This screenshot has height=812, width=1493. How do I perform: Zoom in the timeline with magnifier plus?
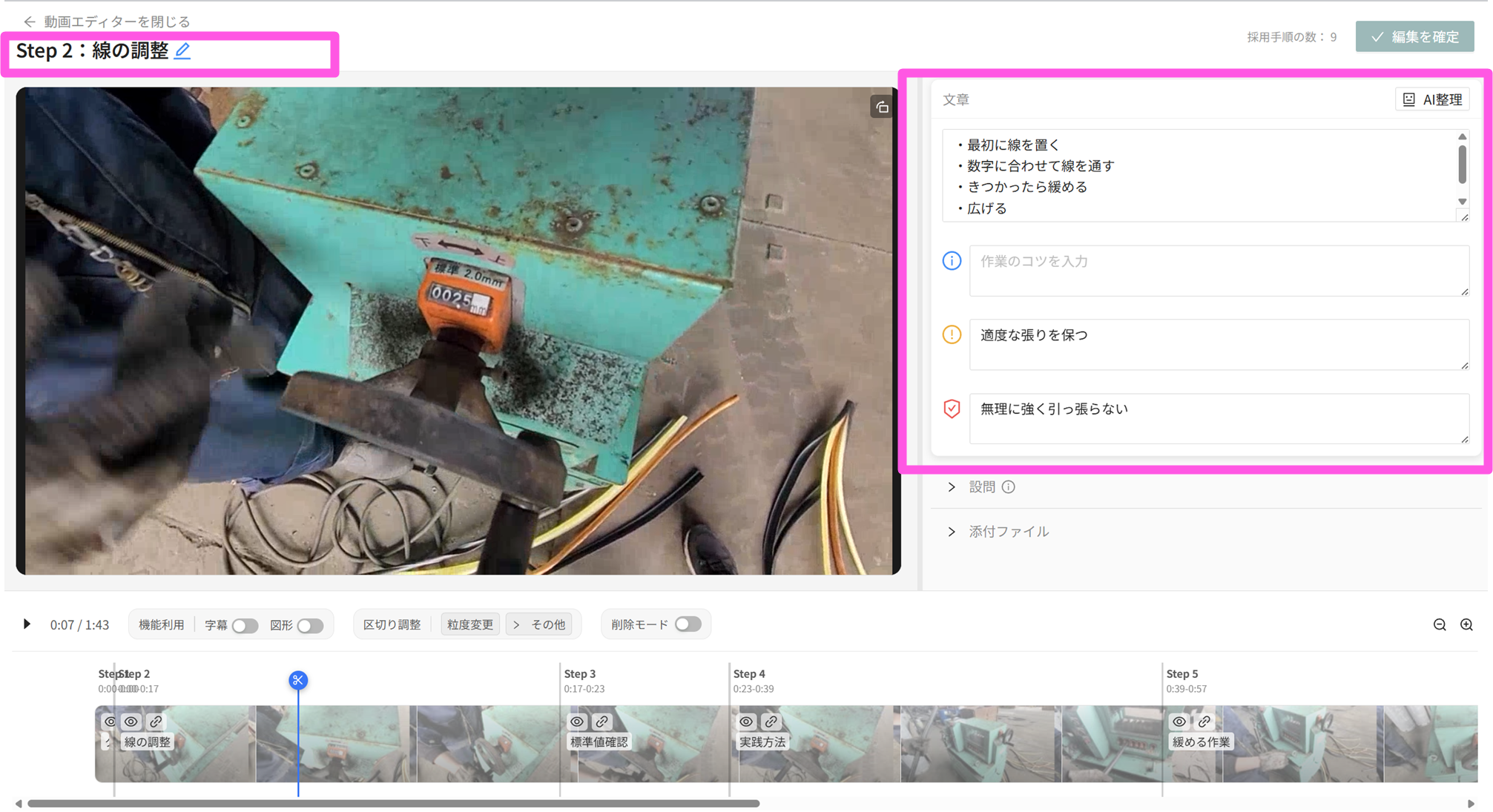coord(1466,624)
